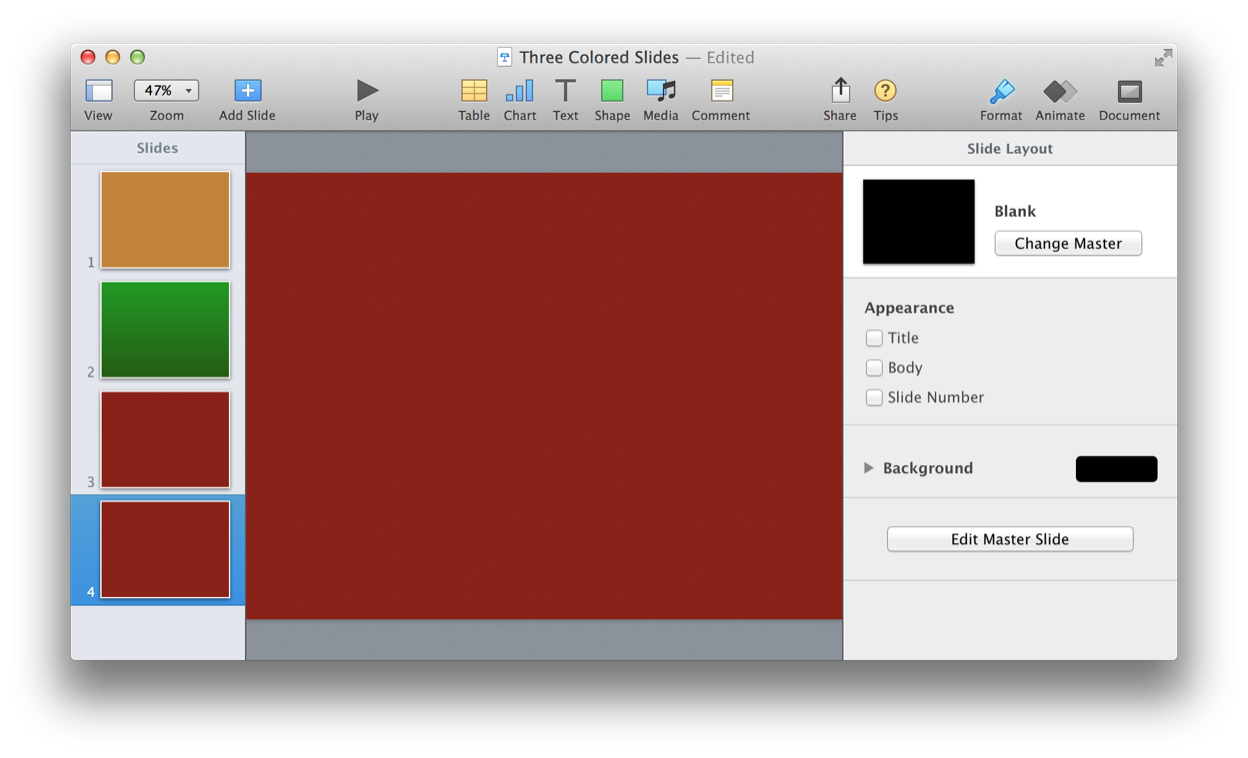The image size is (1248, 758).
Task: Open the Animate inspector
Action: (x=1060, y=91)
